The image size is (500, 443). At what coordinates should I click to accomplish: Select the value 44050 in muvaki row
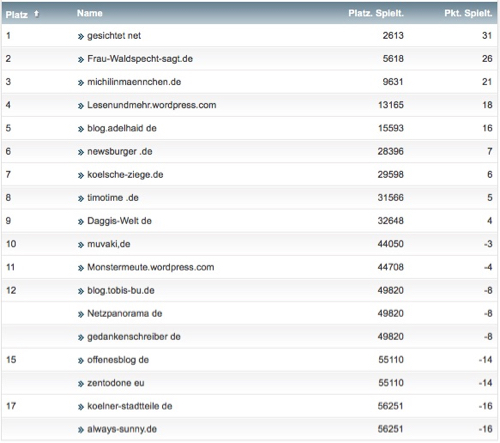click(x=391, y=244)
